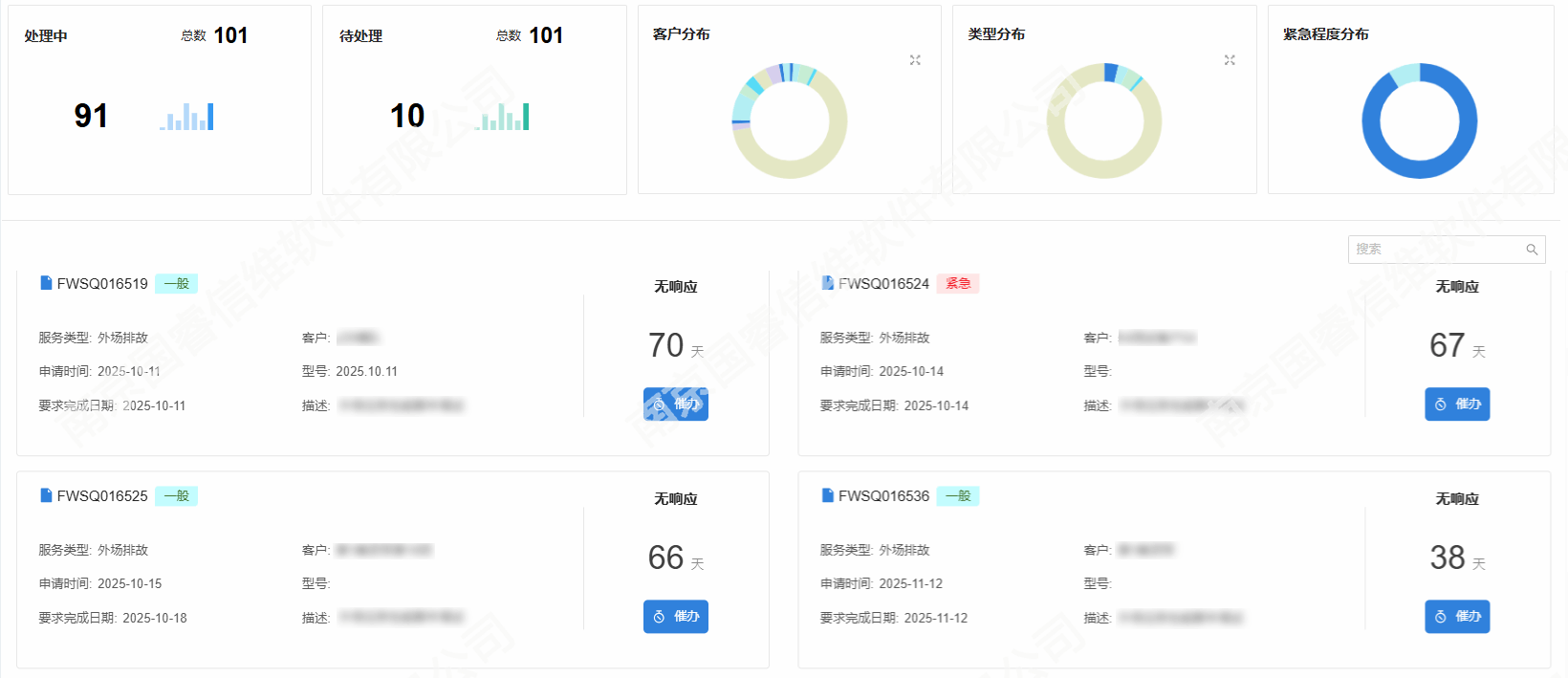Focus the 搜索 input field
Screen dimensions: 1568x678
(1434, 250)
